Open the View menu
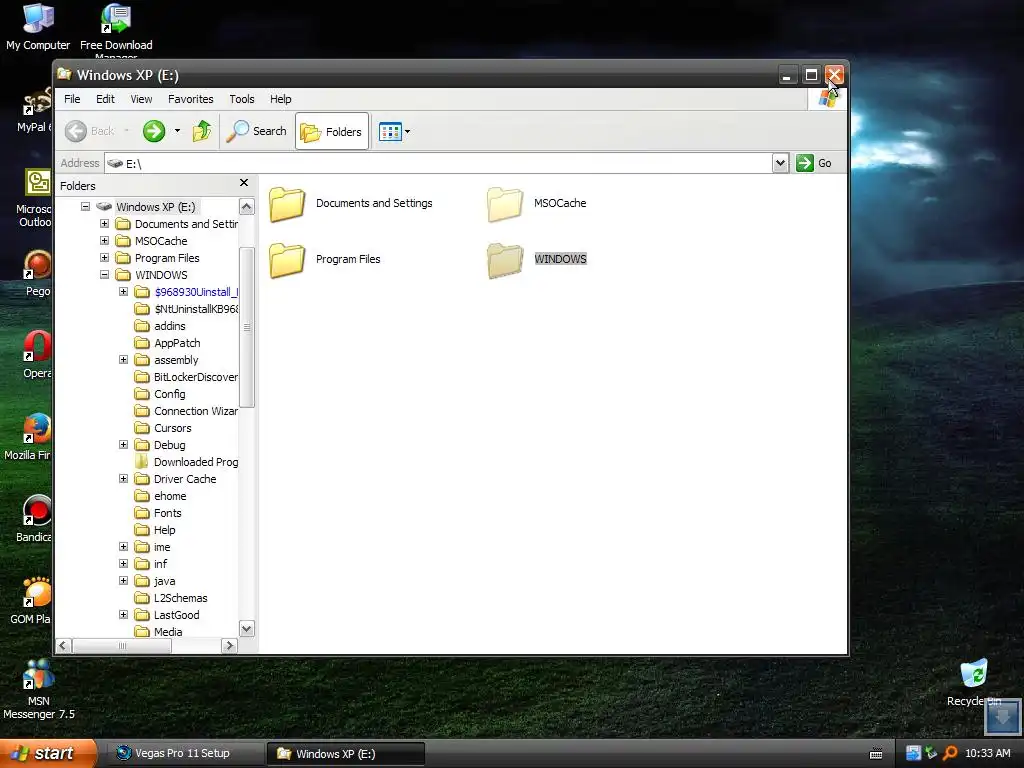The width and height of the screenshot is (1024, 768). click(x=141, y=99)
